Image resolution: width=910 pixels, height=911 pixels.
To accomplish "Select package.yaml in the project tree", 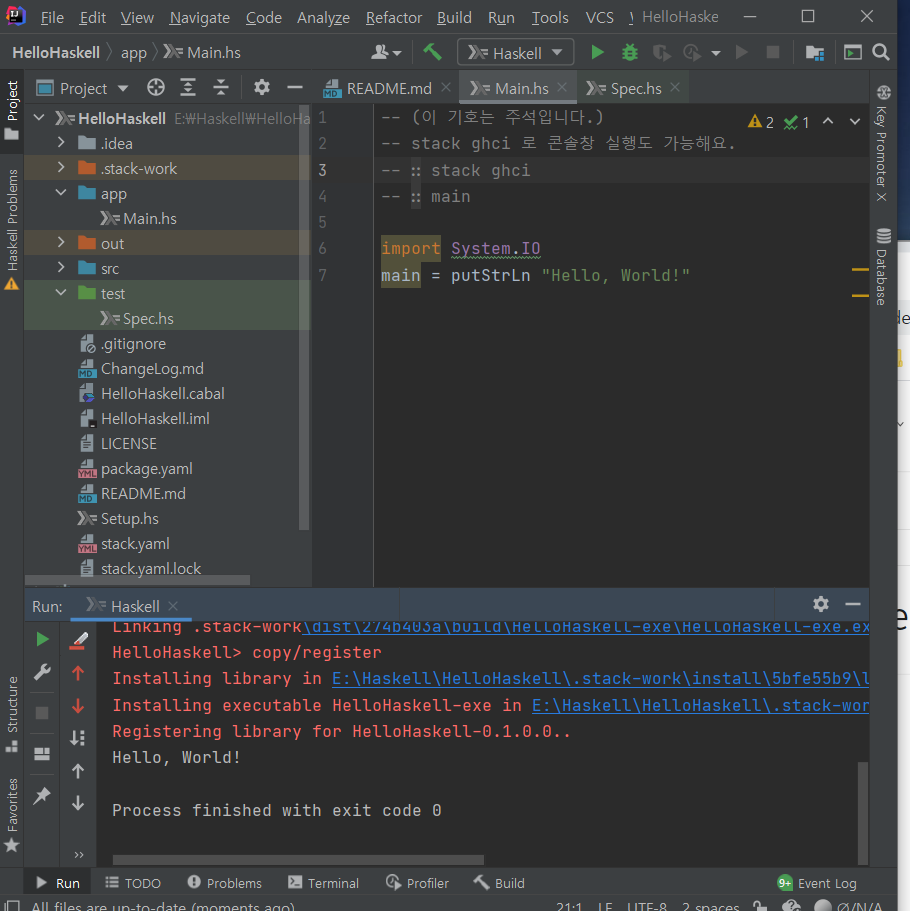I will point(146,468).
